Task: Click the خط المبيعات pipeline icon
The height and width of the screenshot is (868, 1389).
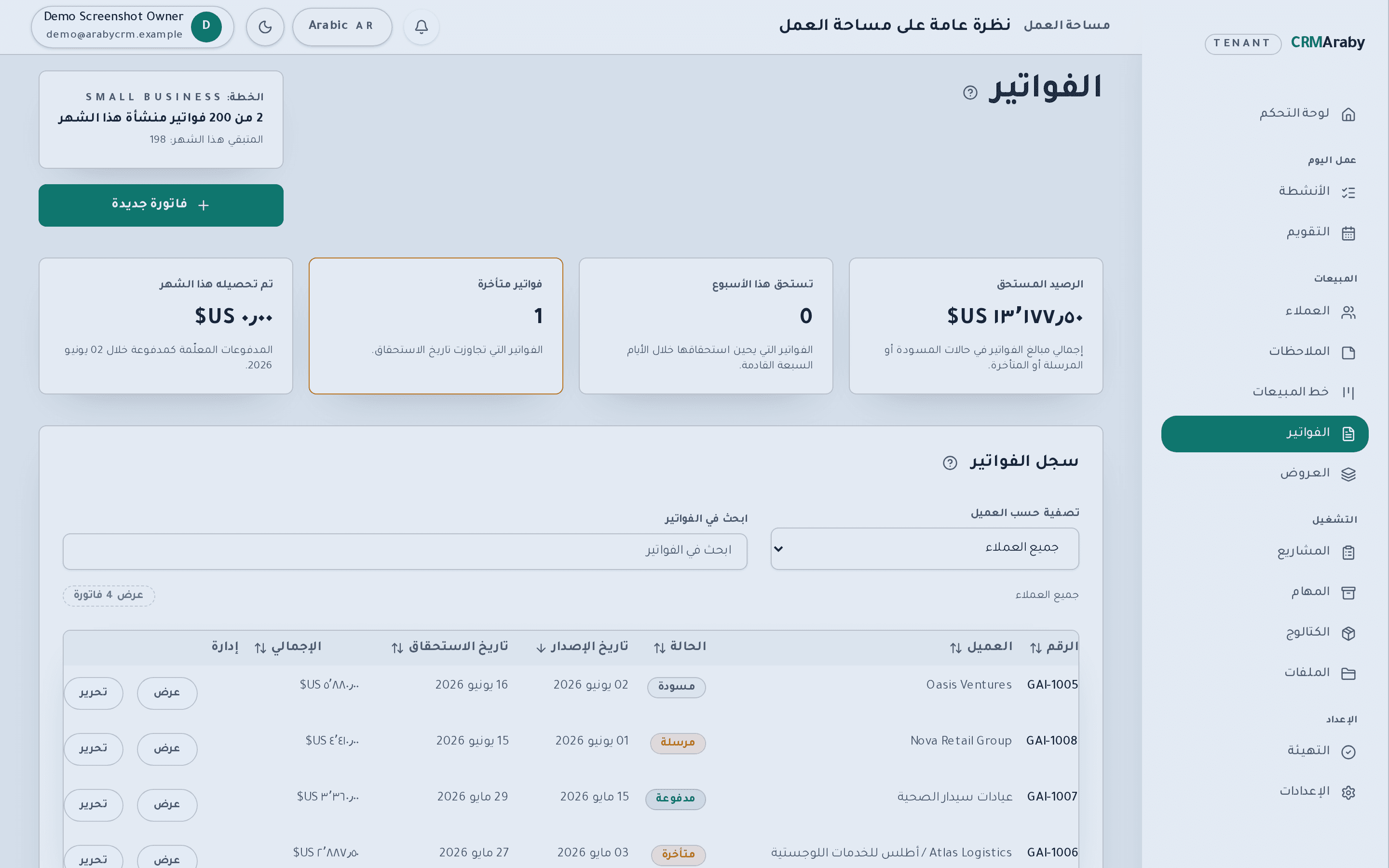Action: pos(1348,393)
